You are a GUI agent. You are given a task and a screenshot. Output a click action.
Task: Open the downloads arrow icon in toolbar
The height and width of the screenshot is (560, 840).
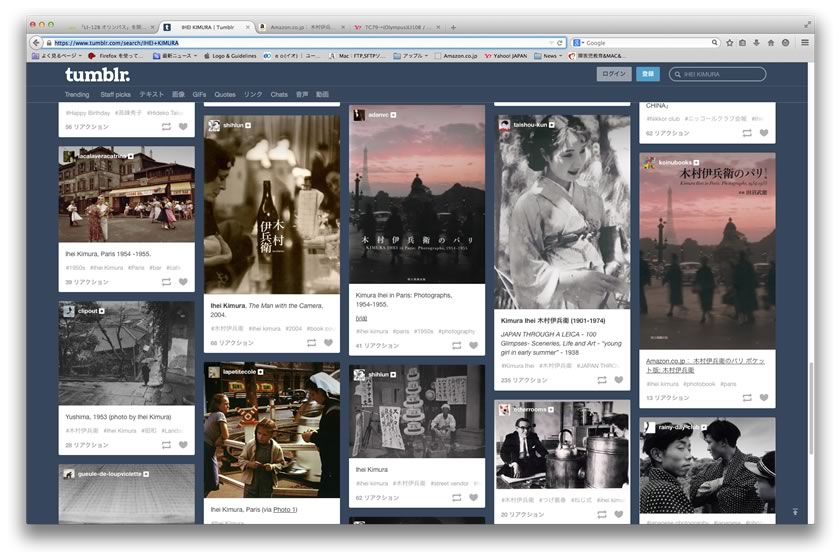coord(756,43)
